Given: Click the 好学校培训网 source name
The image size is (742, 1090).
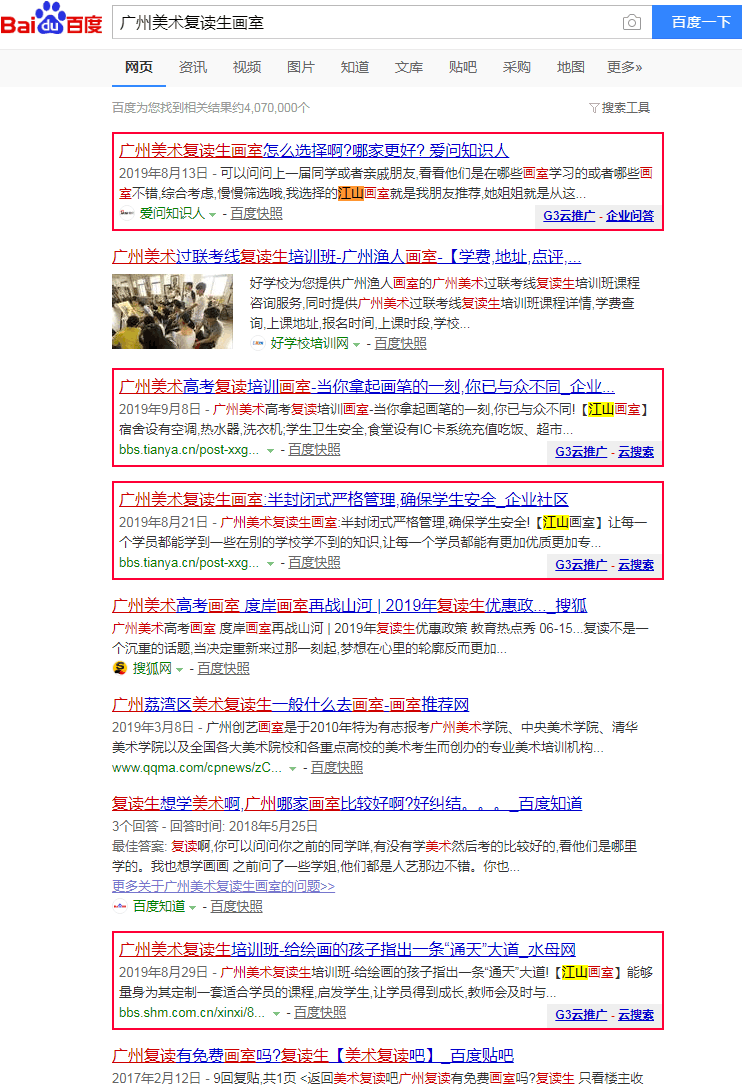Looking at the screenshot, I should click(x=309, y=343).
